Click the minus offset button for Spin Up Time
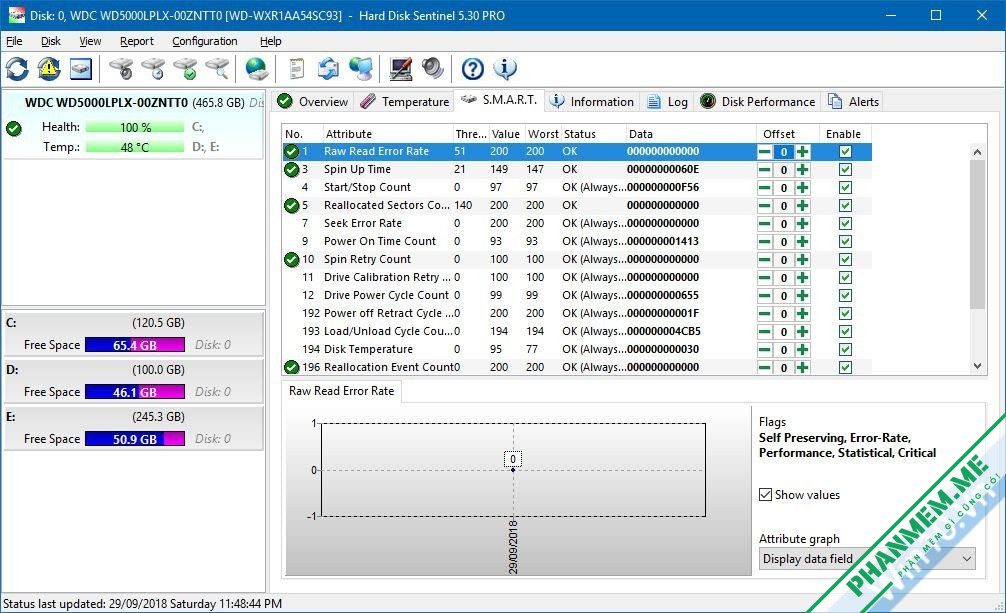Viewport: 1006px width, 613px height. coord(764,169)
